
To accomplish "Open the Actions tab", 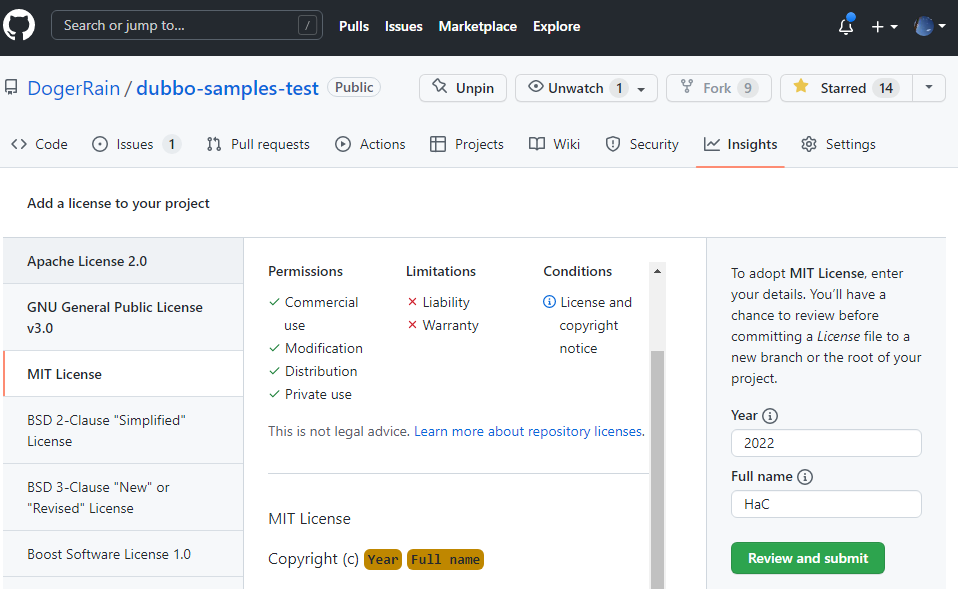I will pos(370,144).
